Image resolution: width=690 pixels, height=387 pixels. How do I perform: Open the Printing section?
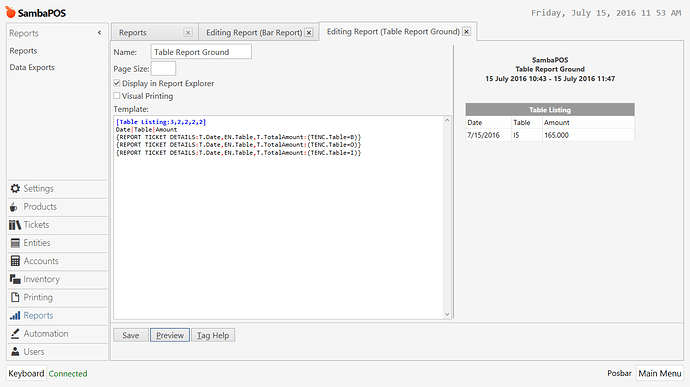tap(57, 297)
